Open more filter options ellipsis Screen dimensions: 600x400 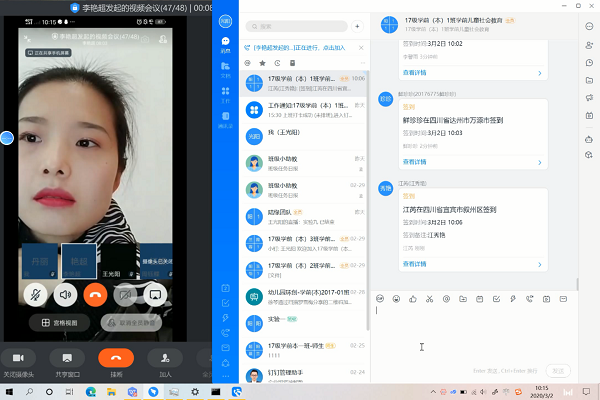(363, 63)
